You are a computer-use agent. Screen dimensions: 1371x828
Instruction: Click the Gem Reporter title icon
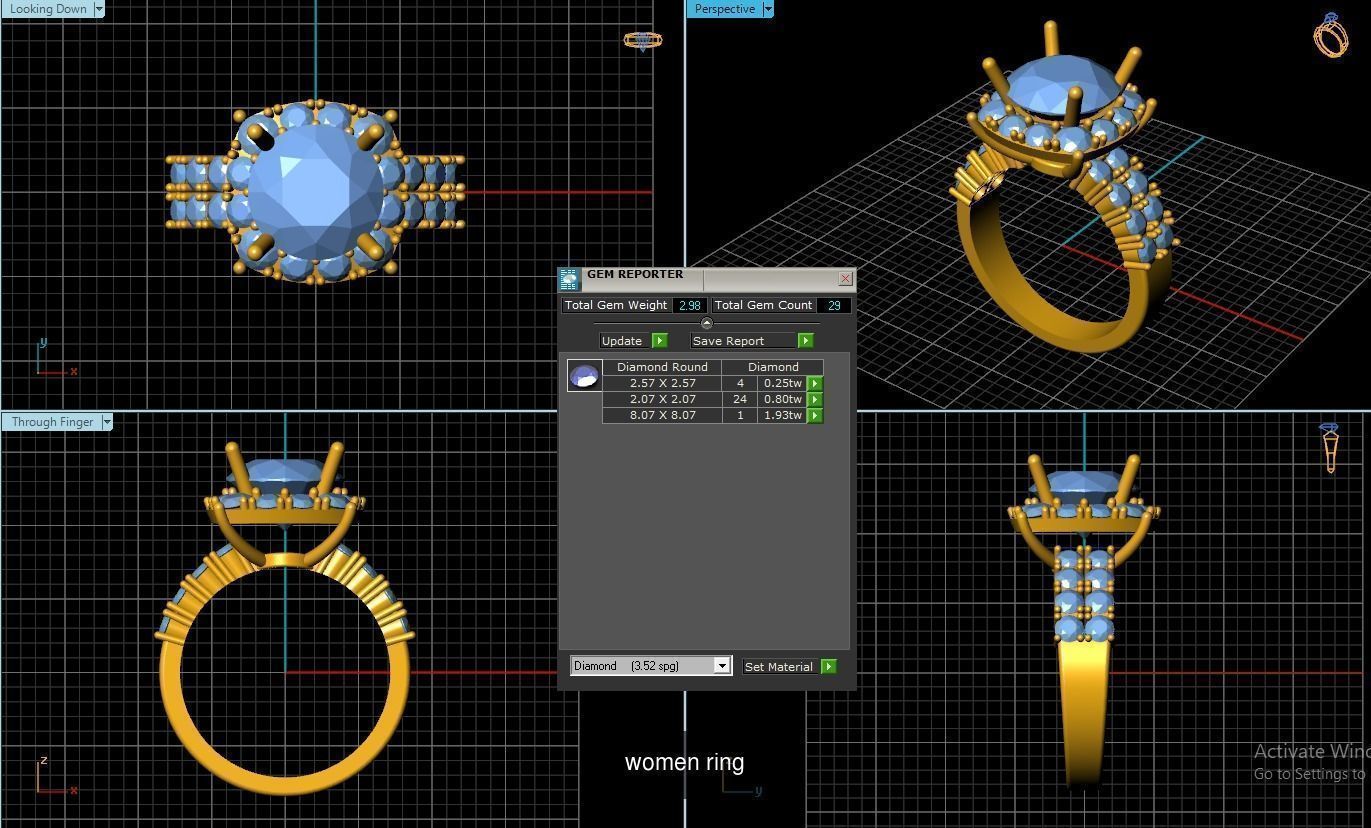click(569, 279)
